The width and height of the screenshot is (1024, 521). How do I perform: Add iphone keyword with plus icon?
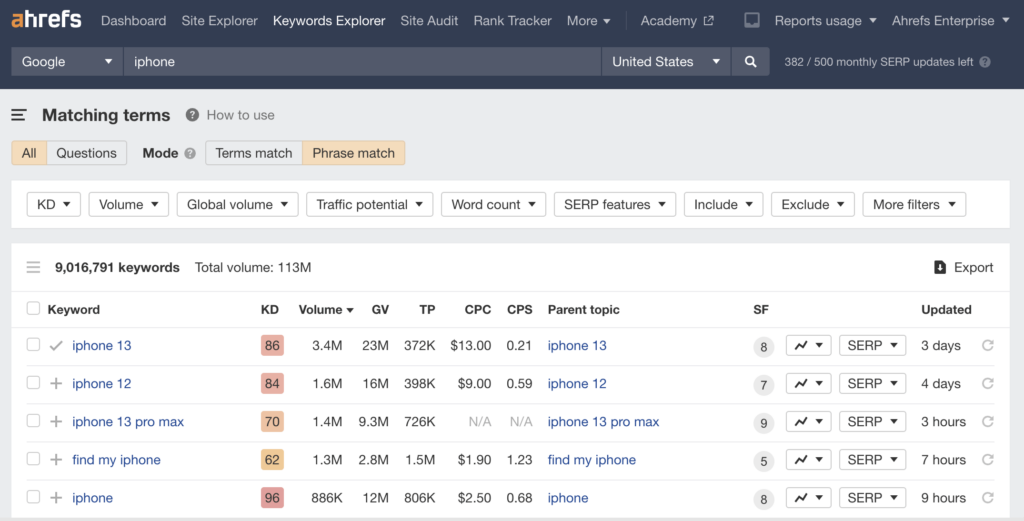(x=56, y=497)
